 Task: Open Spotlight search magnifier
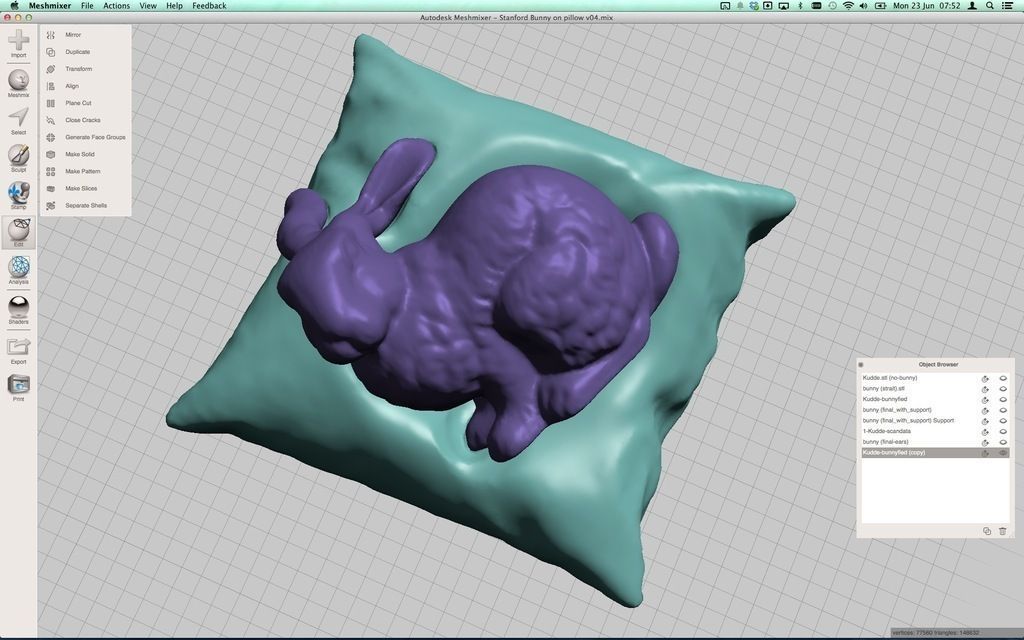click(990, 5)
